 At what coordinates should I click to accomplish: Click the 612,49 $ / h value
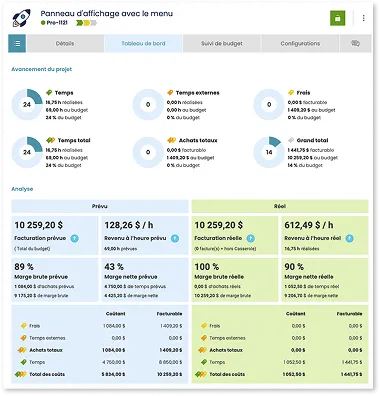coord(309,225)
